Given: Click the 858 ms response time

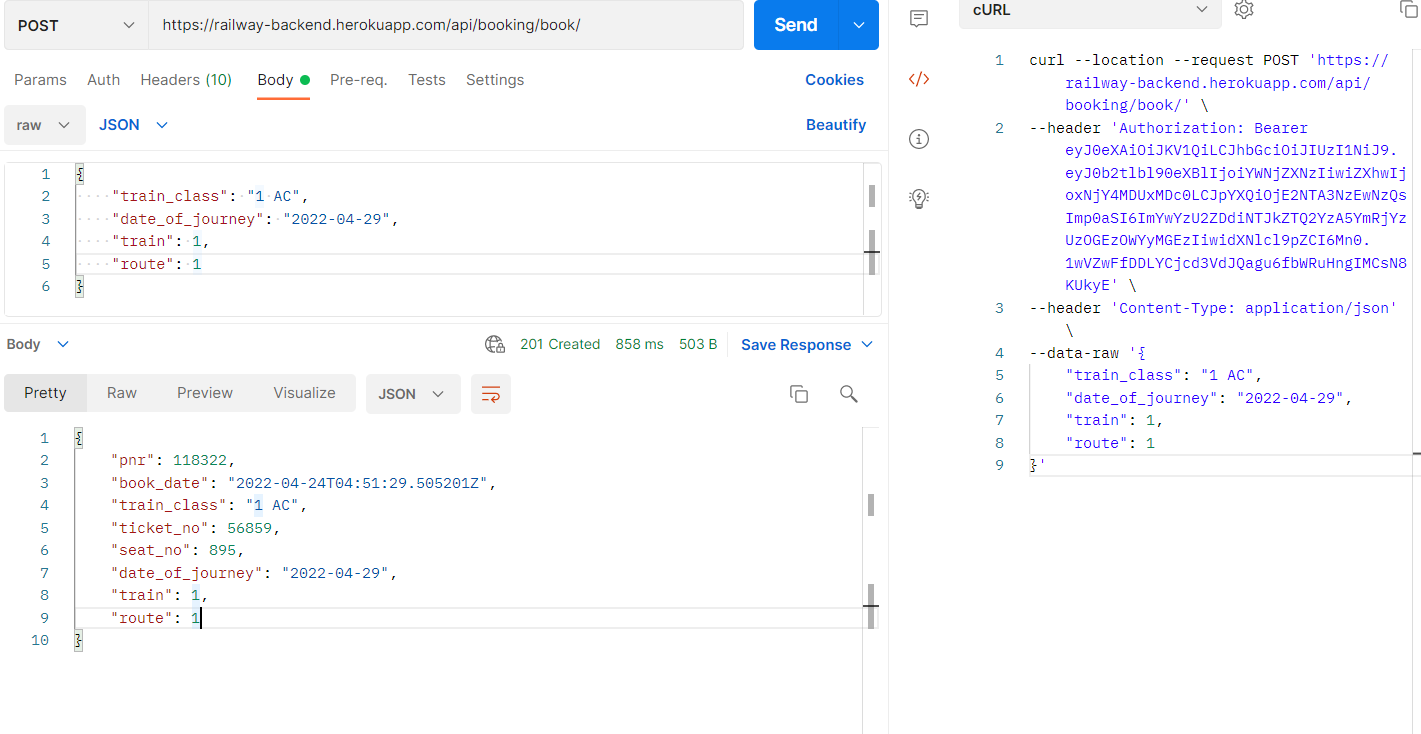Looking at the screenshot, I should [640, 344].
